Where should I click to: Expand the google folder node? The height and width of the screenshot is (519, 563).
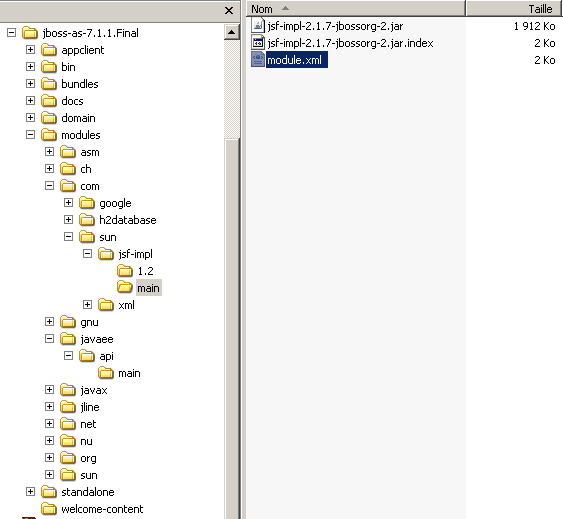pyautogui.click(x=69, y=203)
